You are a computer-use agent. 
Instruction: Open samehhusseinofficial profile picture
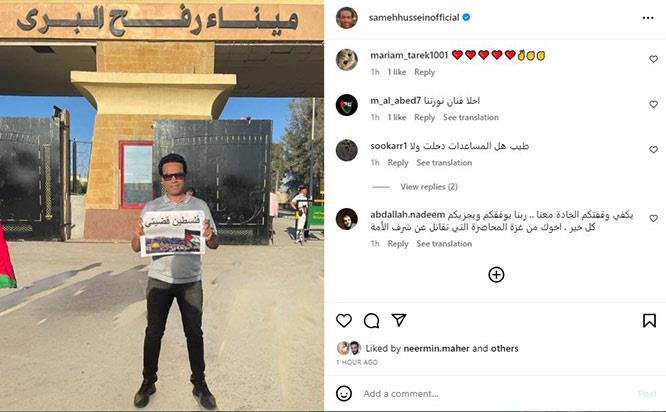[347, 18]
